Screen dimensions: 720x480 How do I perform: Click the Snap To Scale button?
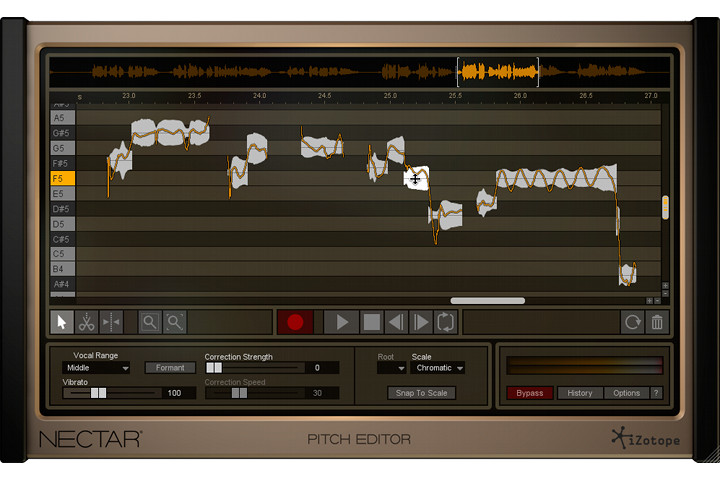pos(421,393)
